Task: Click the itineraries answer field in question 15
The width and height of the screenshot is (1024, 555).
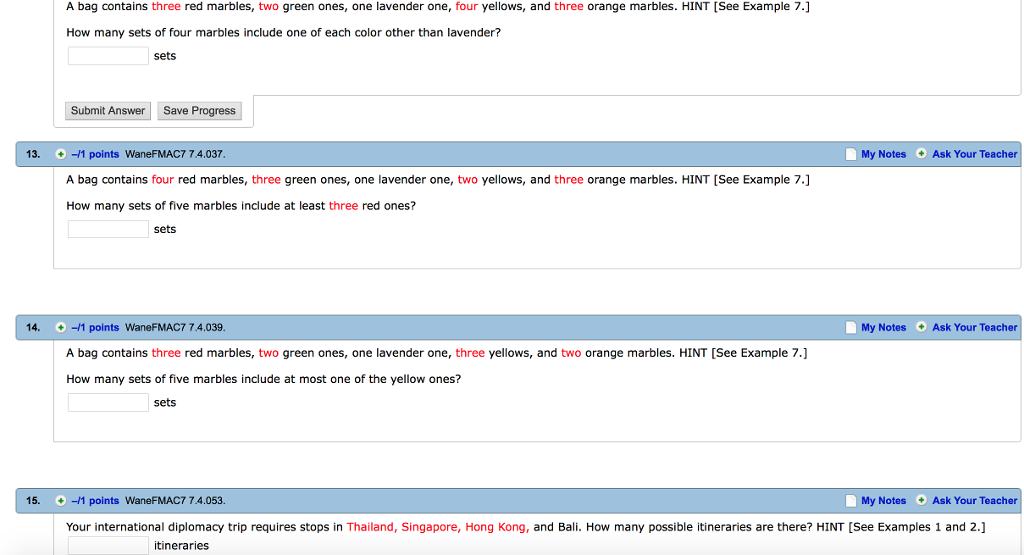Action: [108, 545]
